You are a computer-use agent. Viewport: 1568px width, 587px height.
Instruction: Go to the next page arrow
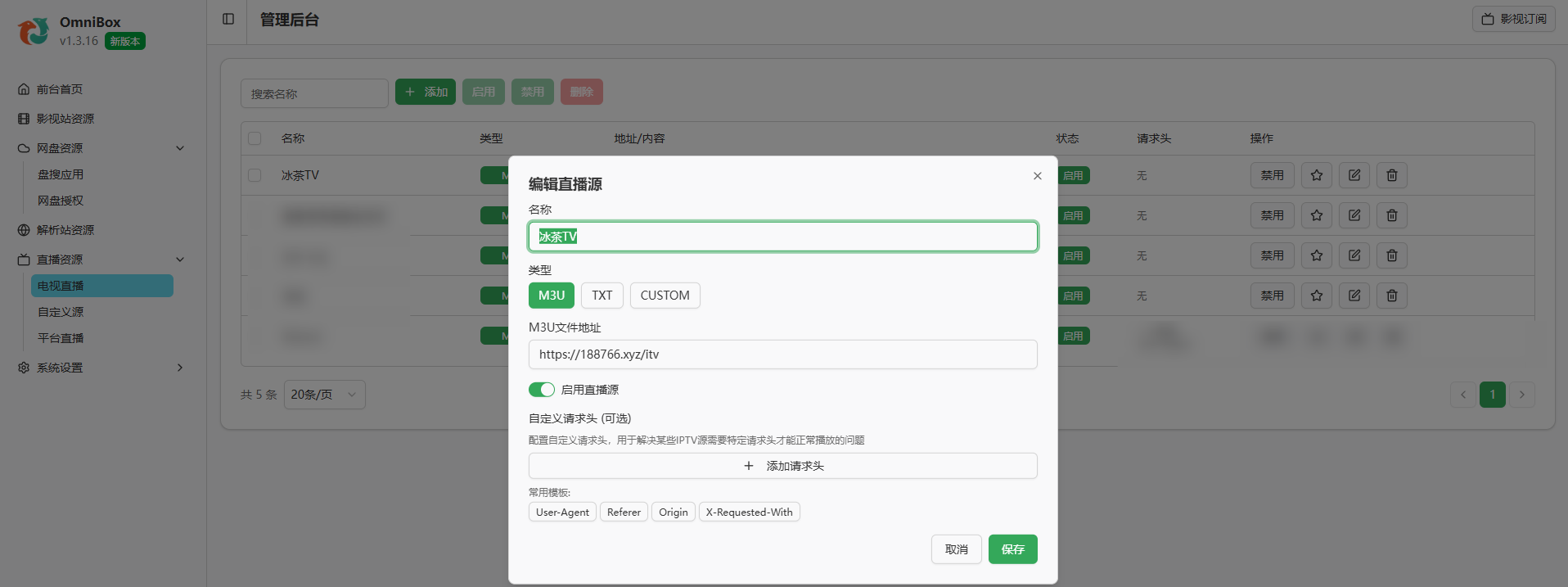click(1522, 395)
